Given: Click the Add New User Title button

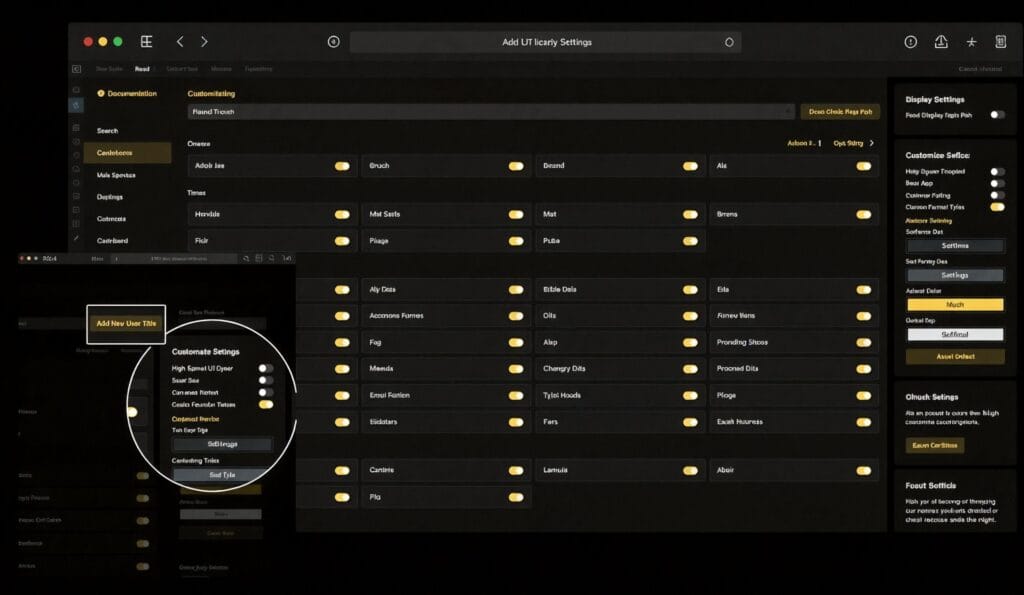Looking at the screenshot, I should pos(125,324).
